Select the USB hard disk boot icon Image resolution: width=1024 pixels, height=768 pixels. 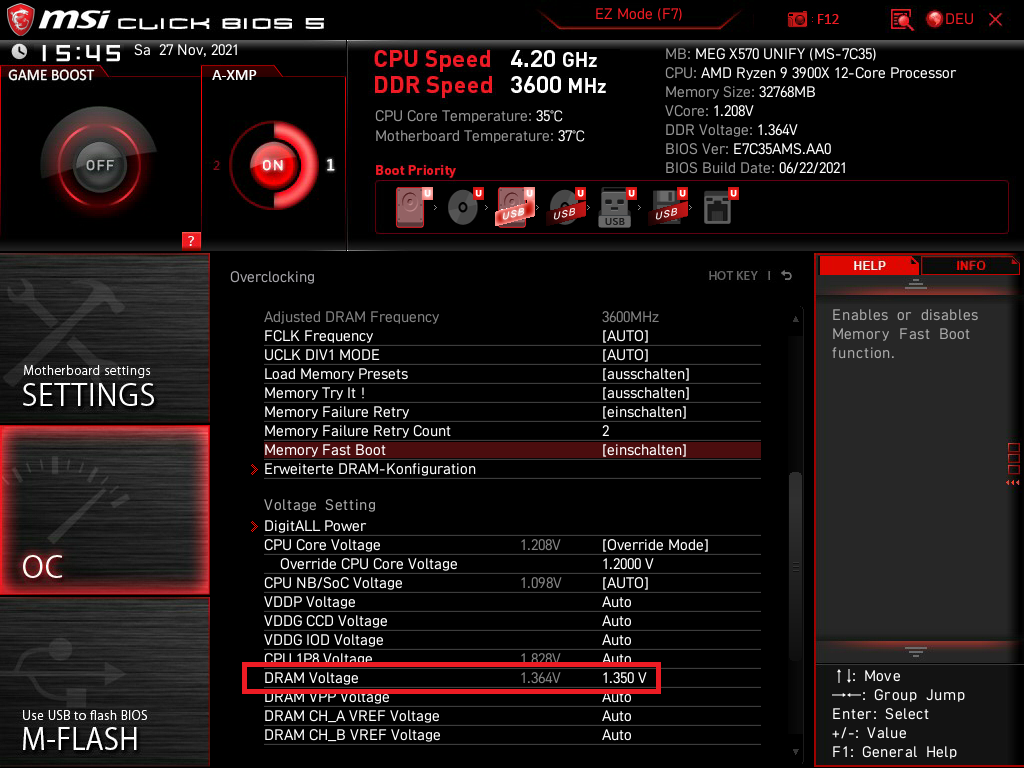516,207
